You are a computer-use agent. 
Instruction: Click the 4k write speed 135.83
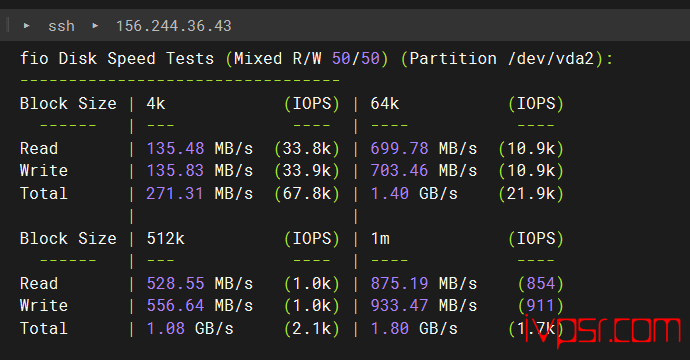coord(175,171)
